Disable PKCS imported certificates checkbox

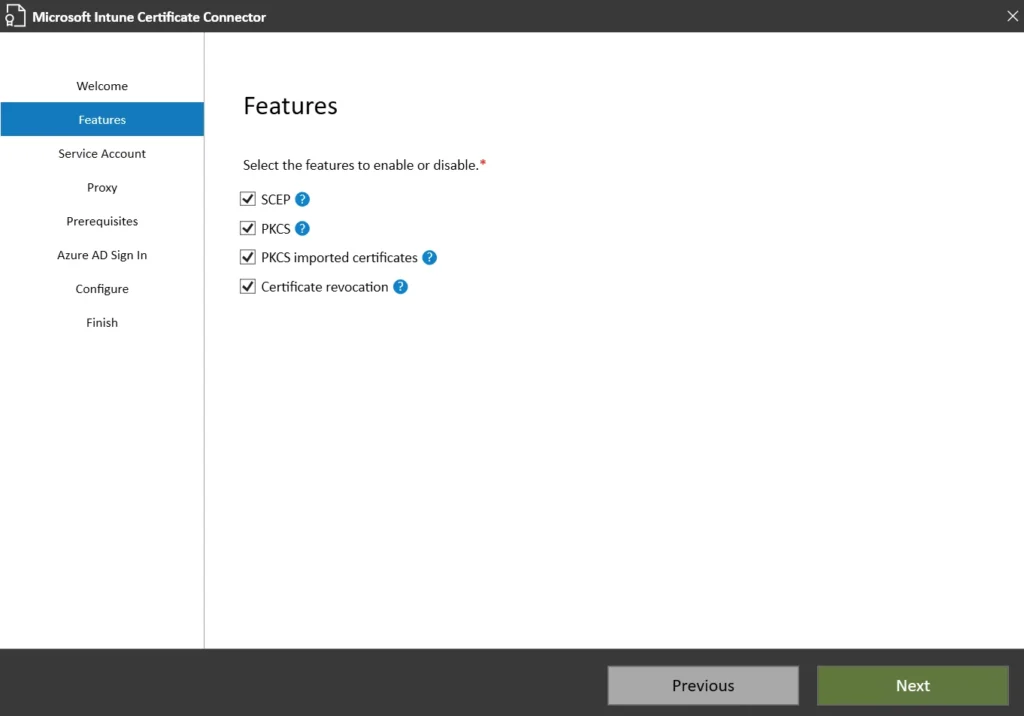(248, 258)
